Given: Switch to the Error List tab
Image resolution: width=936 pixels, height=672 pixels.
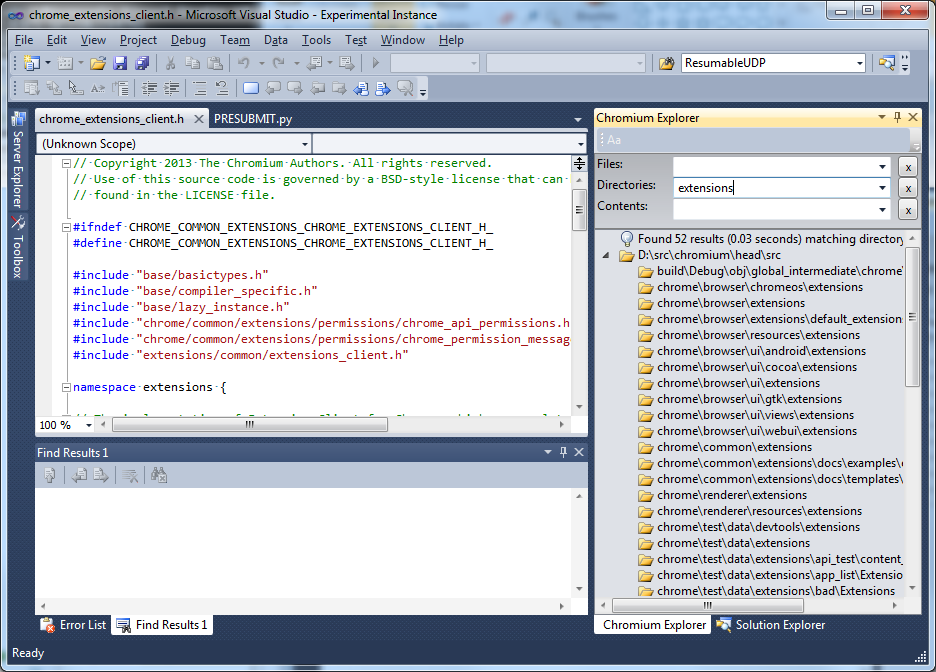Looking at the screenshot, I should (x=74, y=625).
